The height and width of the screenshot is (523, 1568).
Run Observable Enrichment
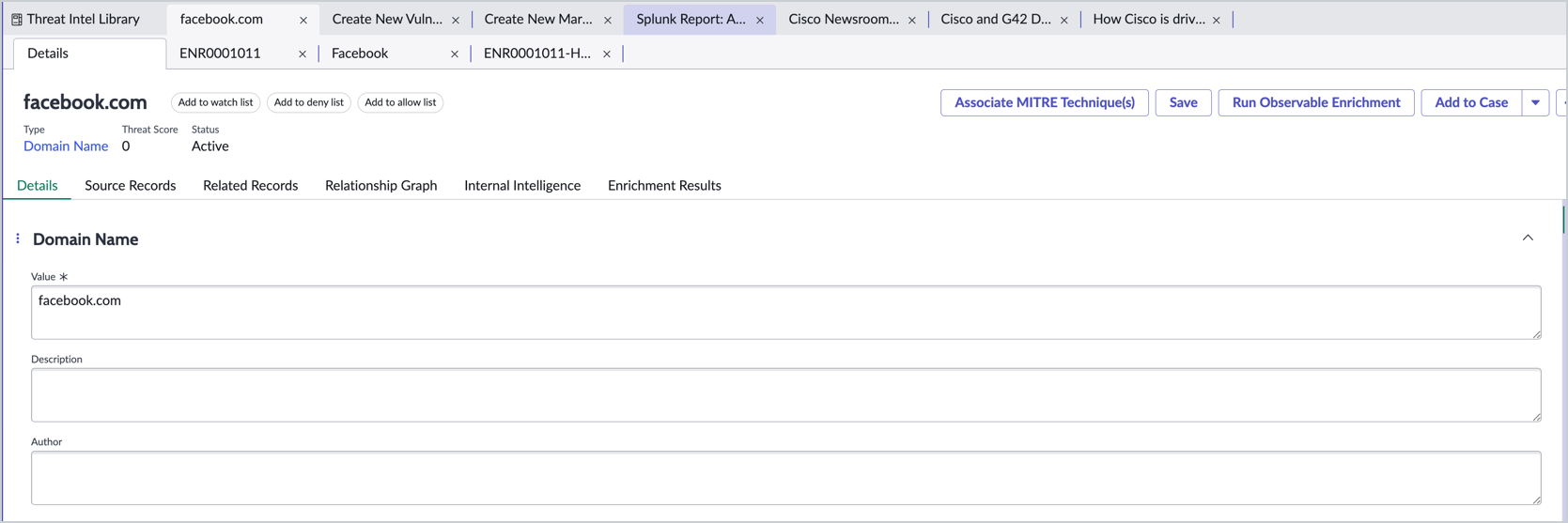[1316, 102]
